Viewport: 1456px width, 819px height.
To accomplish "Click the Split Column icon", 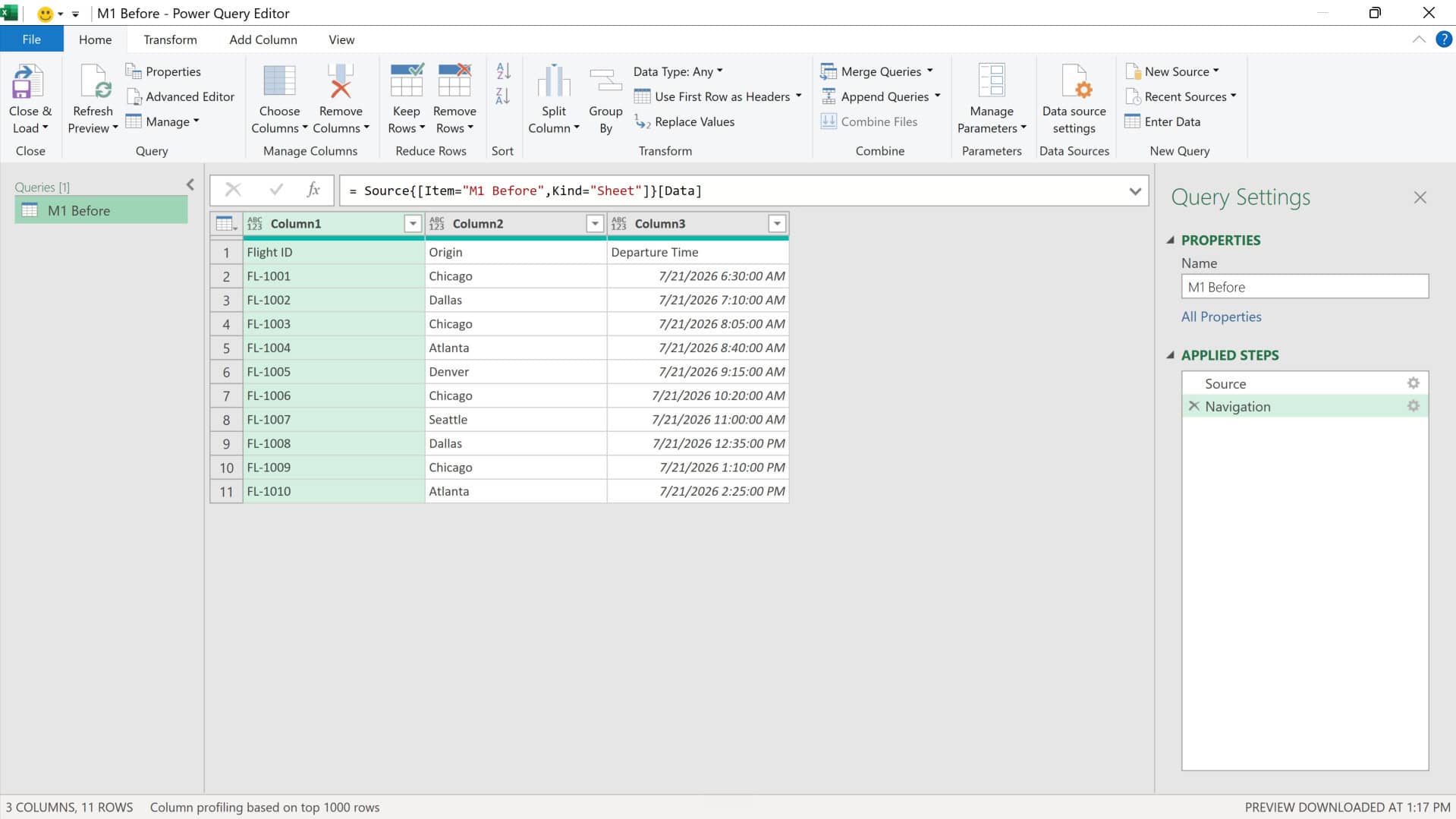I will pos(554,82).
